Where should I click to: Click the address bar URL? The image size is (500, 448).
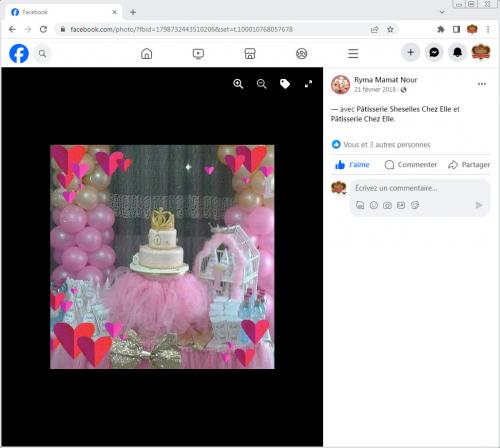[x=182, y=29]
